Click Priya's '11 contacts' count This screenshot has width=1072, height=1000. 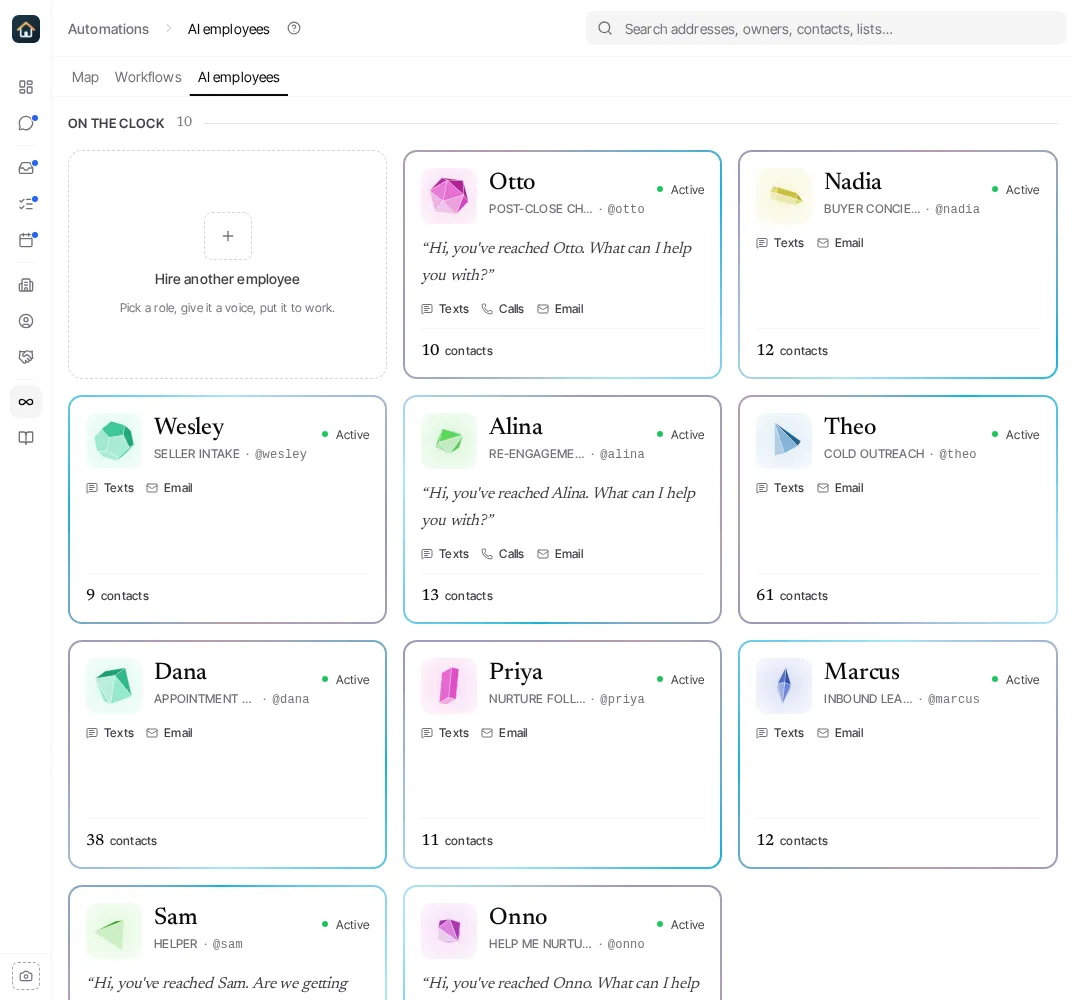[x=457, y=841]
